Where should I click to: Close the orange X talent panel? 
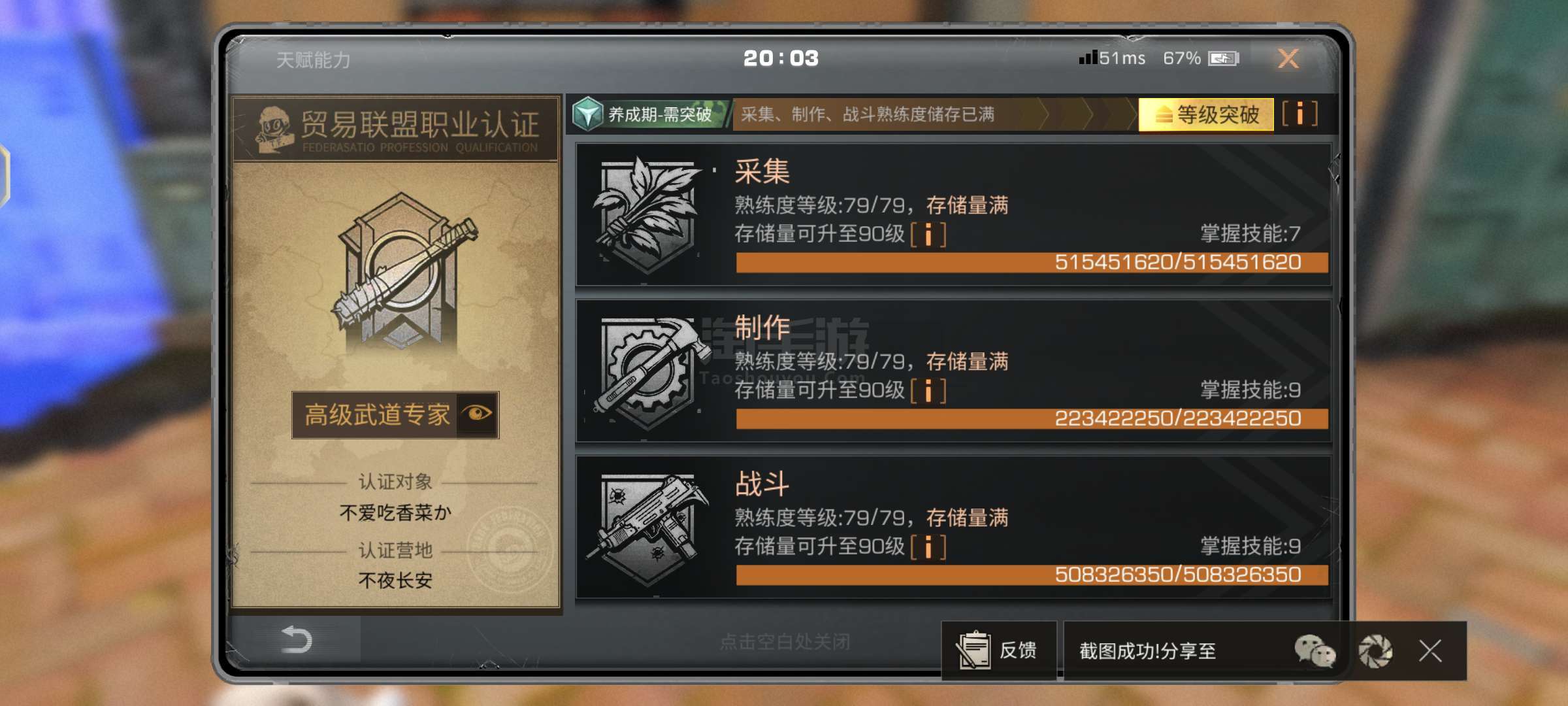pos(1288,59)
